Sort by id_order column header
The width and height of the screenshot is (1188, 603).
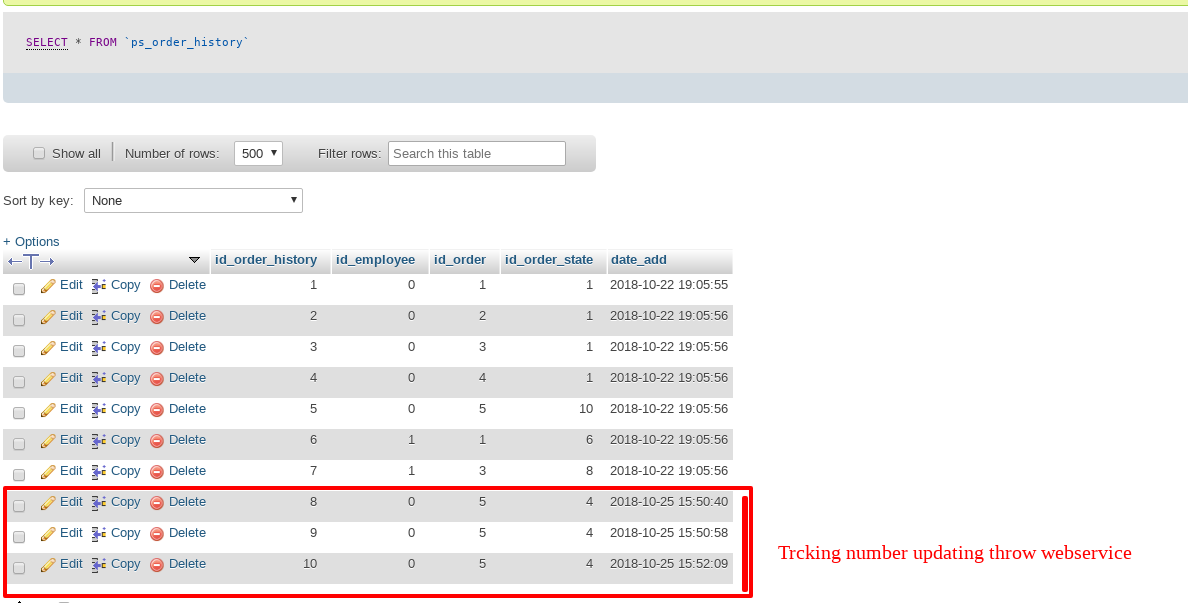[460, 259]
